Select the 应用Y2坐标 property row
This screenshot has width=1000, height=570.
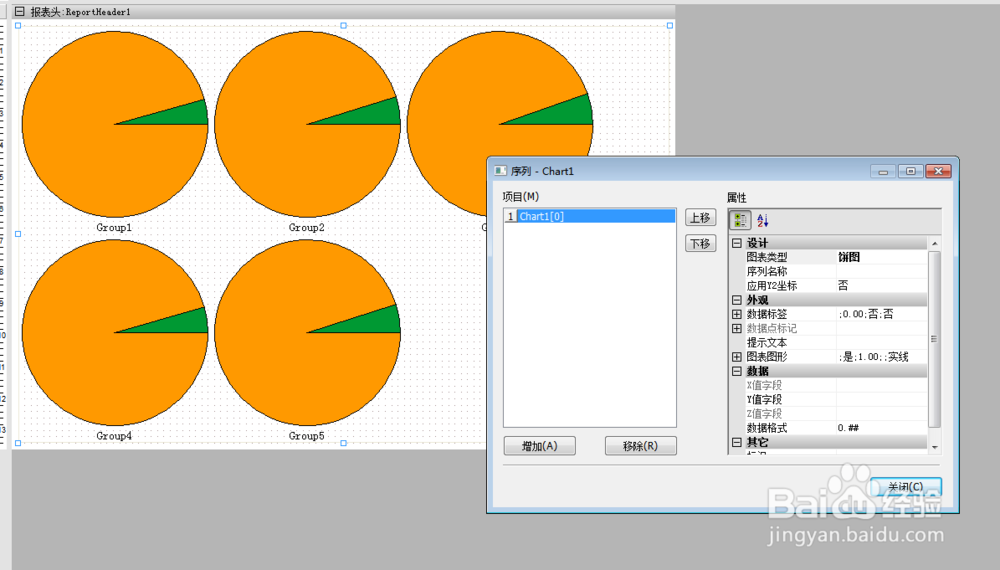[x=835, y=286]
